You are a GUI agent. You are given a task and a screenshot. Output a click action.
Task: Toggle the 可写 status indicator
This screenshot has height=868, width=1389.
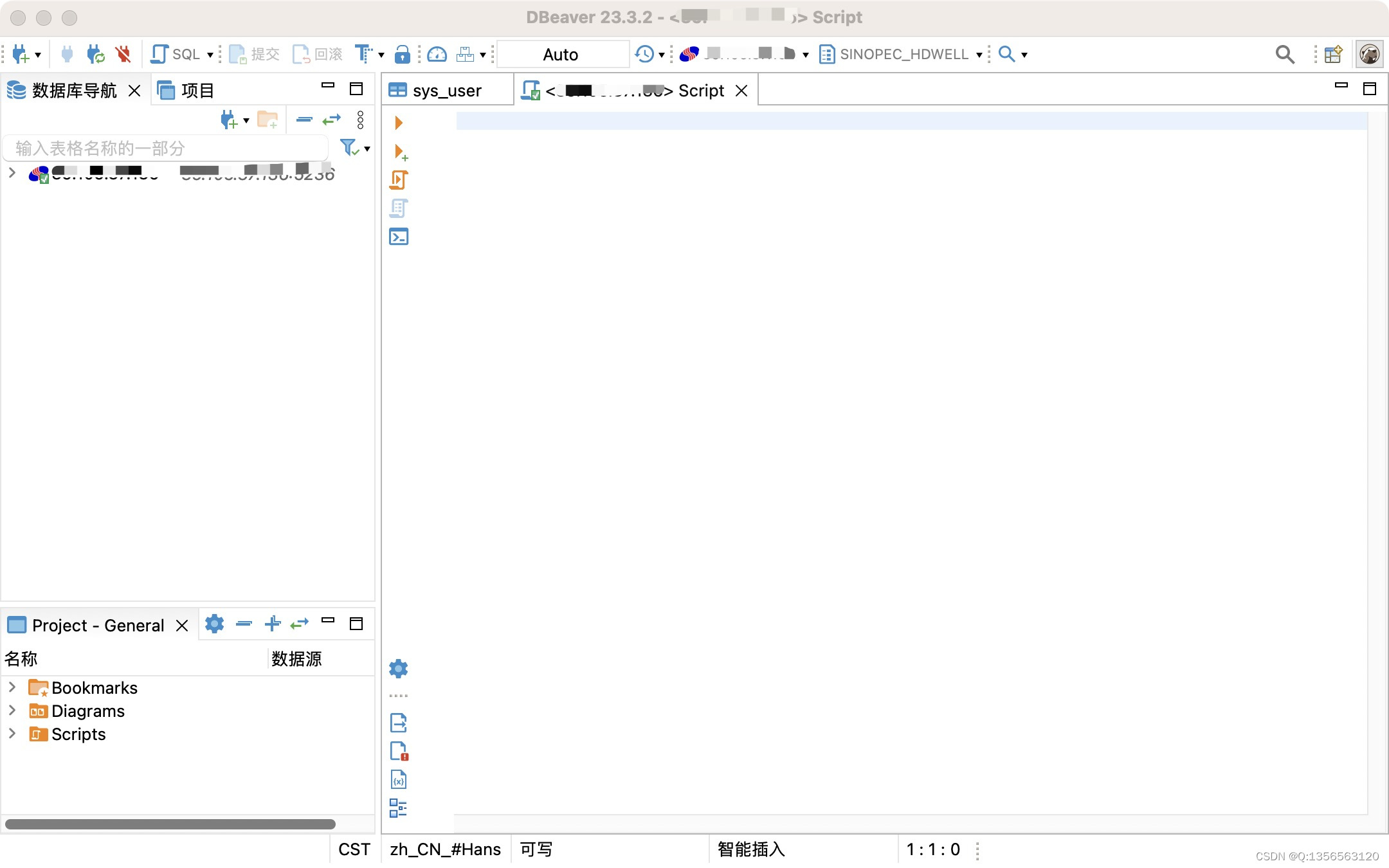pos(536,849)
